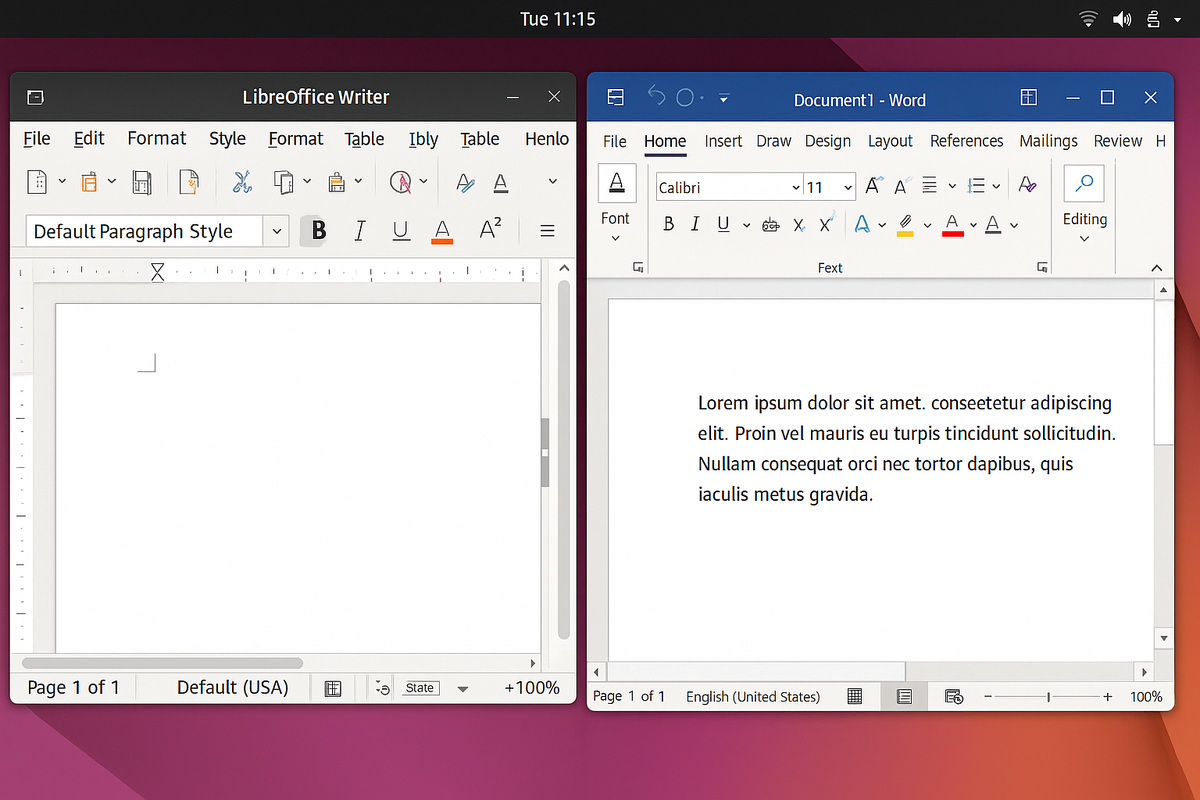This screenshot has width=1200, height=800.
Task: Collapse the ribbon with the caret in Word
Action: [x=1157, y=267]
